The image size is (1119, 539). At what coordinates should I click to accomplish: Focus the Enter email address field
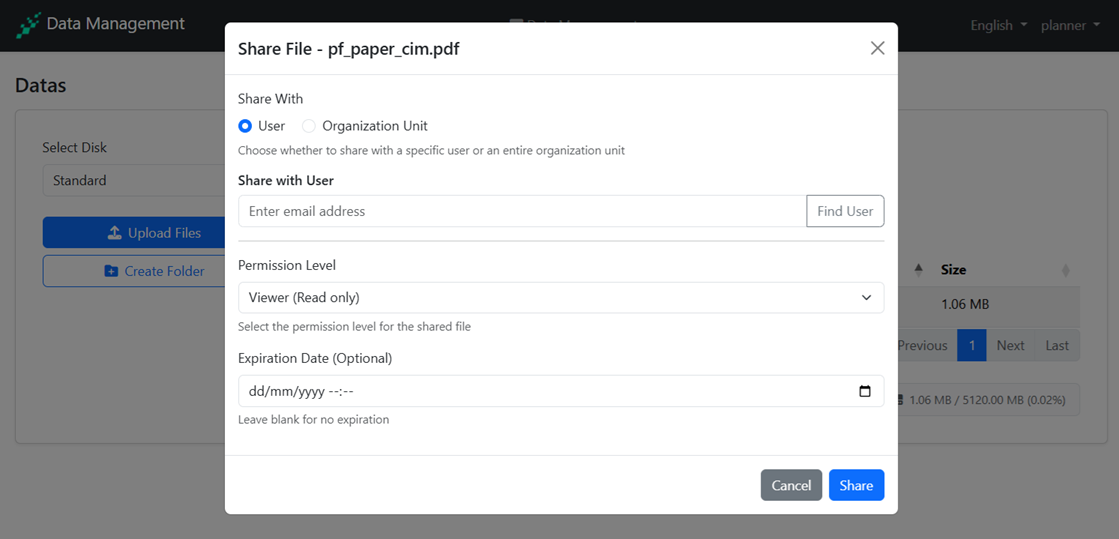click(x=522, y=211)
